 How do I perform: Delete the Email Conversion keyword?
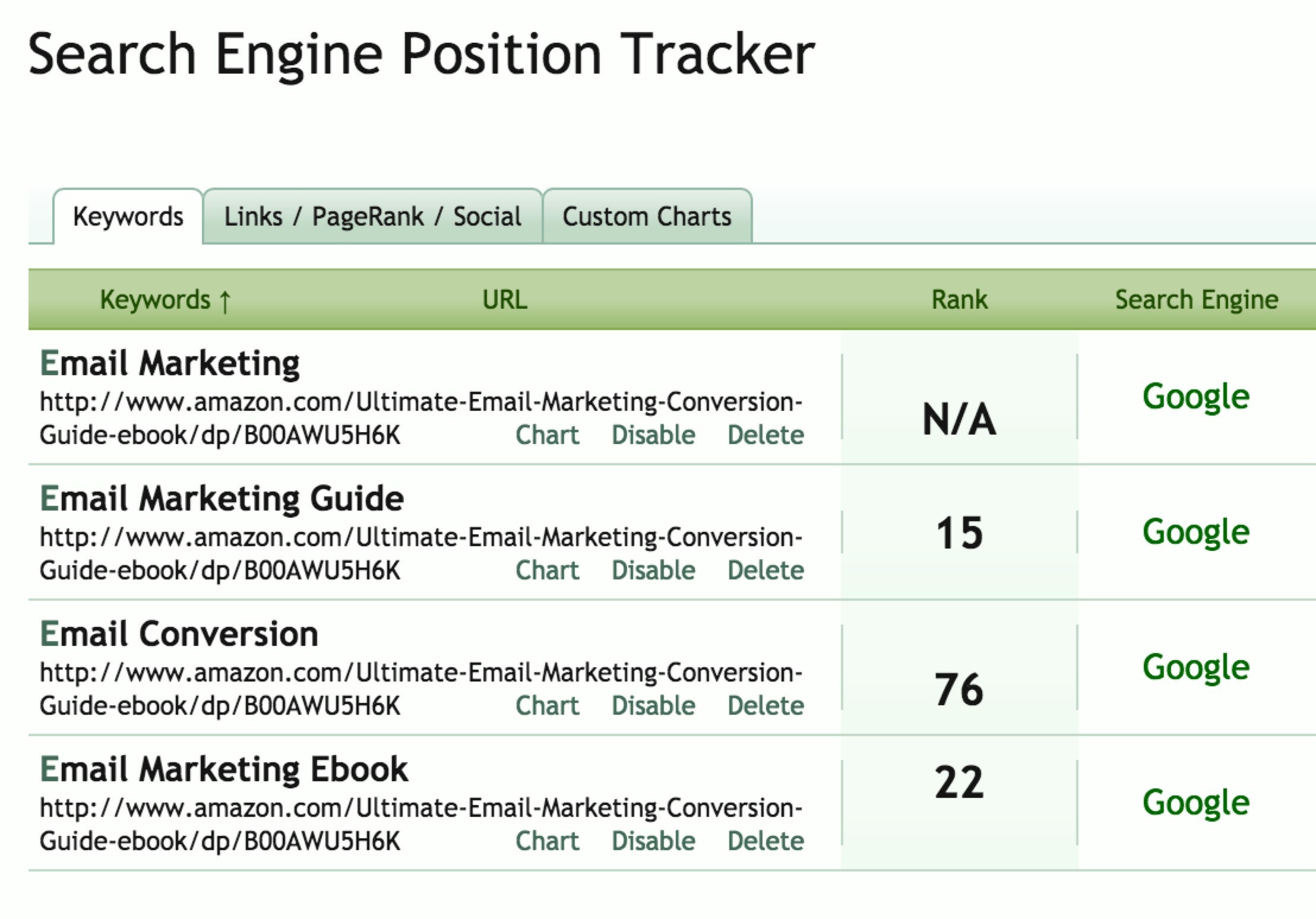[x=765, y=706]
